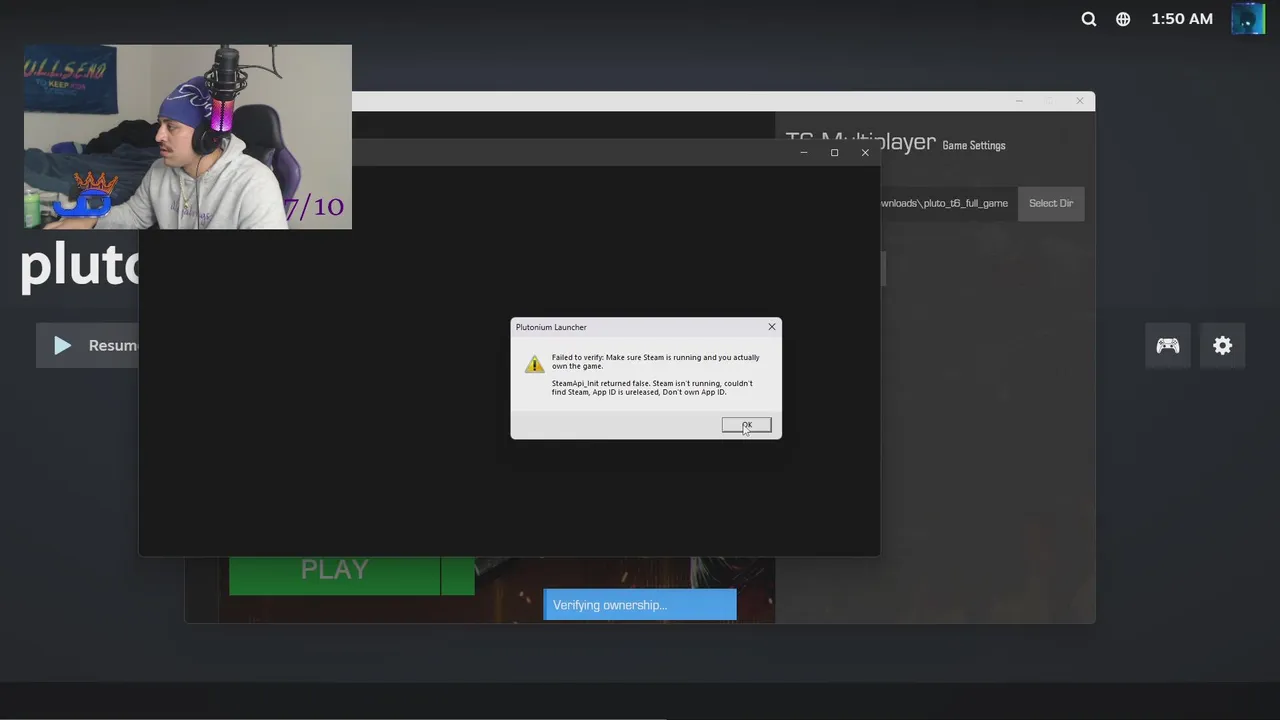Viewport: 1280px width, 720px height.
Task: Minimize the black launcher window
Action: (x=804, y=153)
